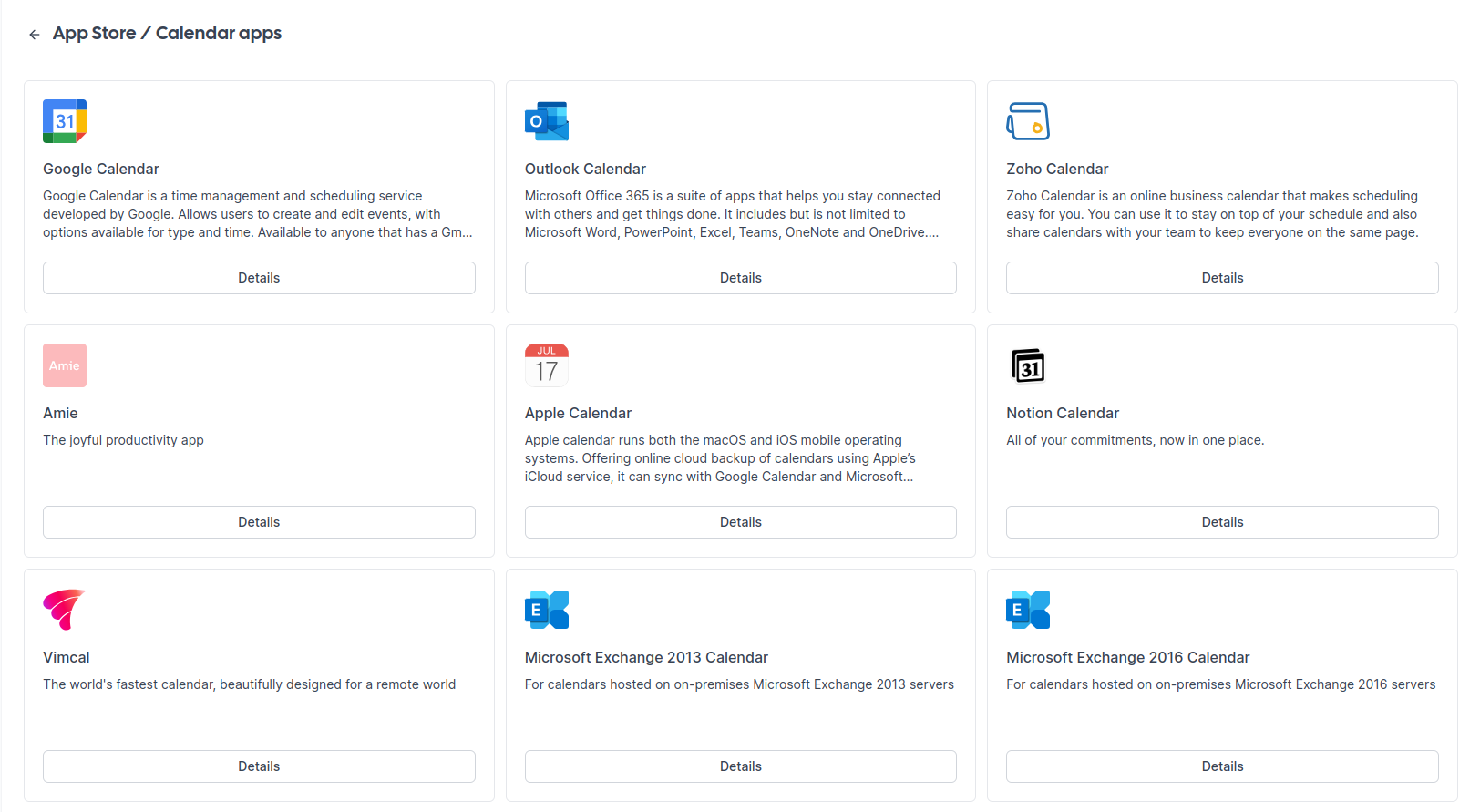Screen dimensions: 1480x812
Task: Click the Zoho Calendar app icon
Action: (1028, 121)
